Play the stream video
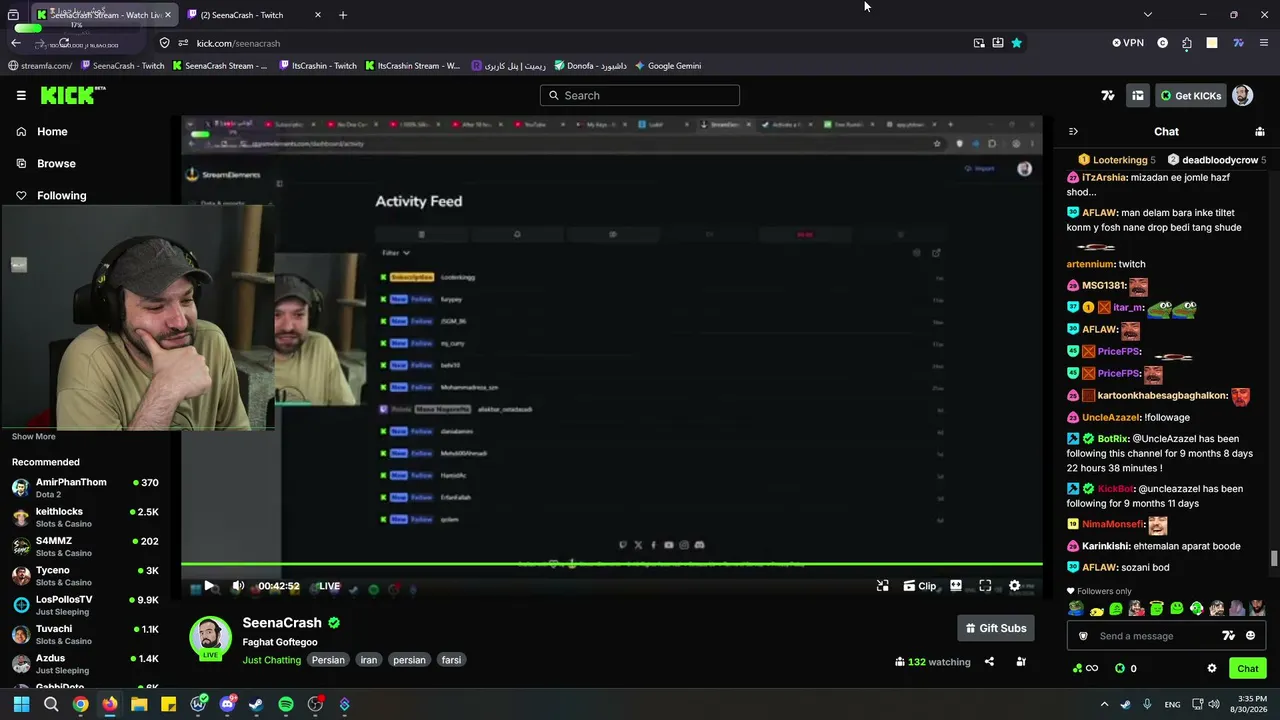 point(209,586)
